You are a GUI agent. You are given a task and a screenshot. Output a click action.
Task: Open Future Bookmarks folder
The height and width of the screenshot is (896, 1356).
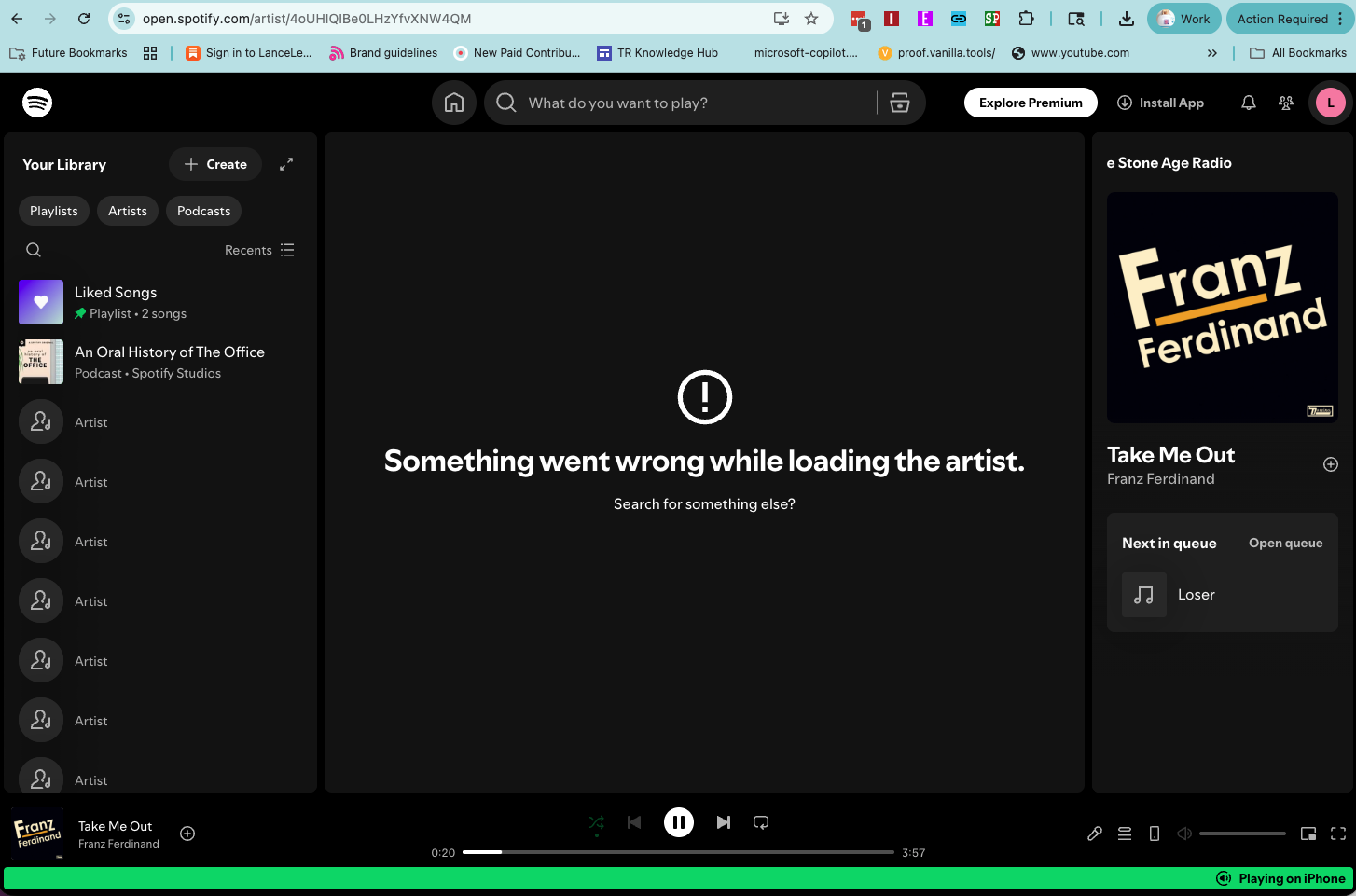coord(68,53)
